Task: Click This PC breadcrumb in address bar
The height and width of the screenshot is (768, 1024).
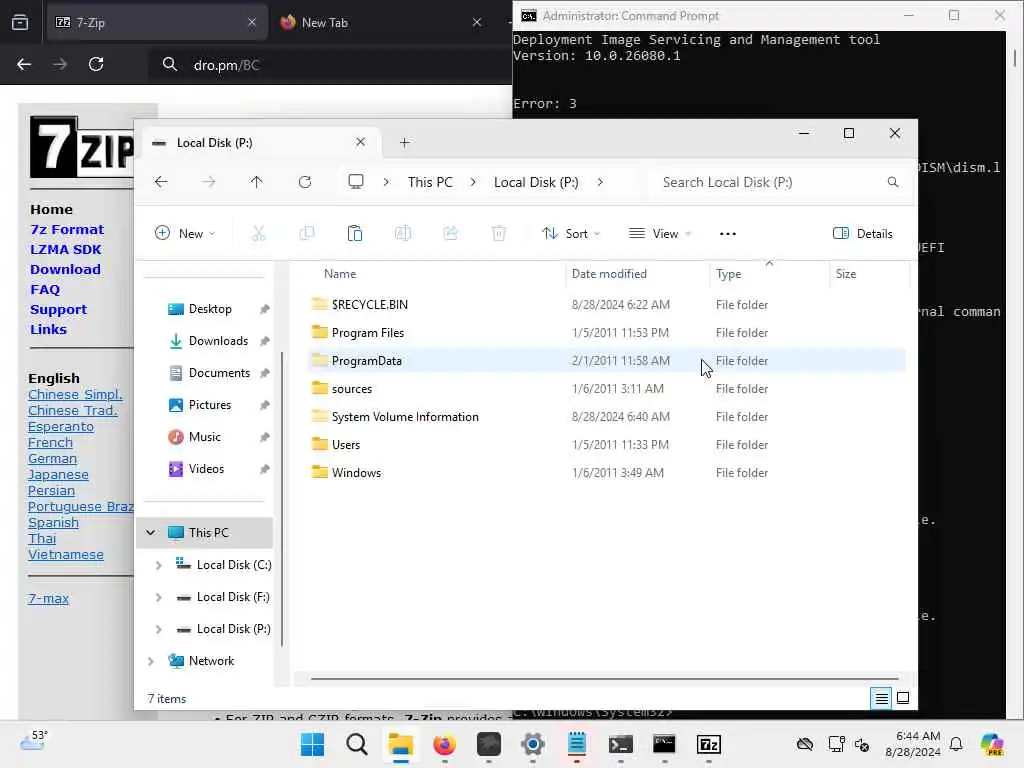Action: (x=430, y=182)
